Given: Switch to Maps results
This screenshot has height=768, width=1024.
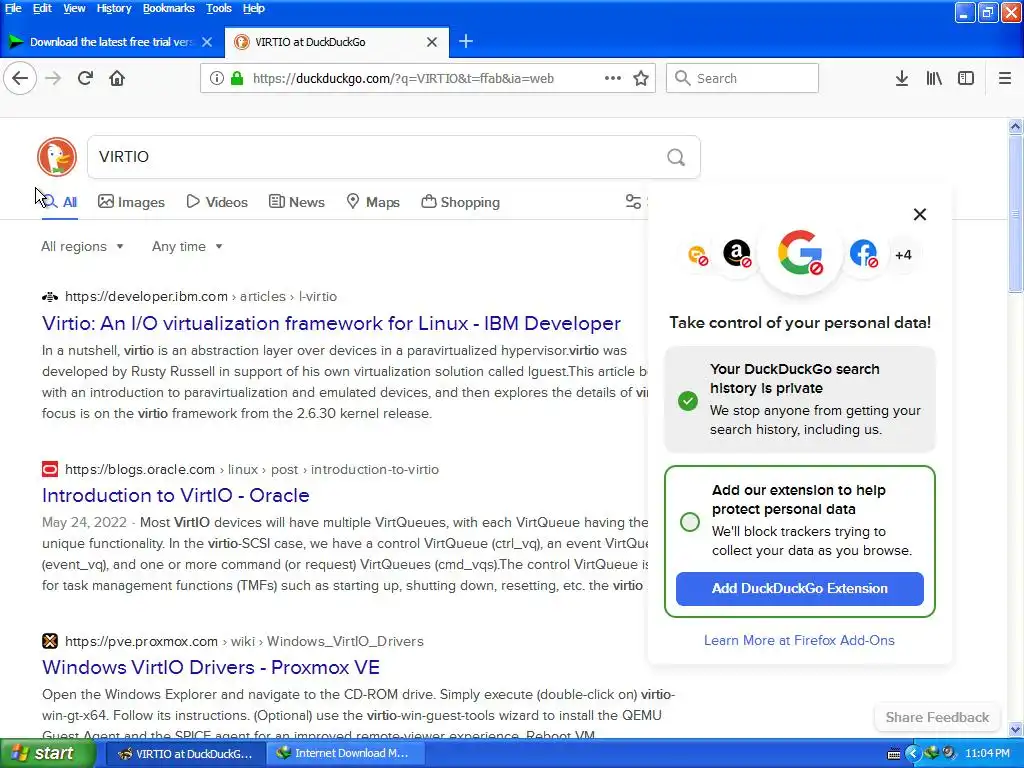Looking at the screenshot, I should click(373, 202).
